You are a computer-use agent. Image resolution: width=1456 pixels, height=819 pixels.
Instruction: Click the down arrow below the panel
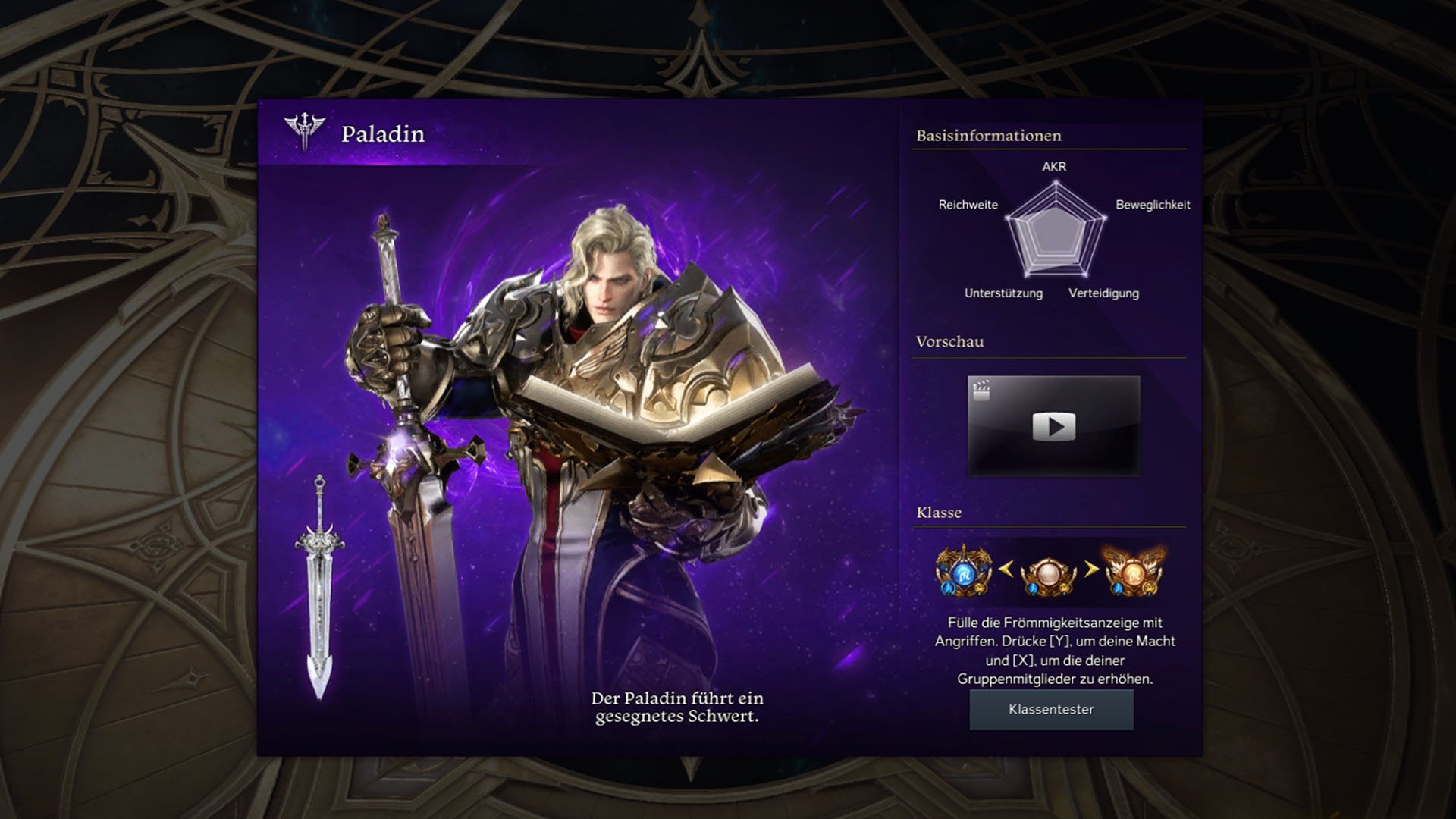[690, 769]
